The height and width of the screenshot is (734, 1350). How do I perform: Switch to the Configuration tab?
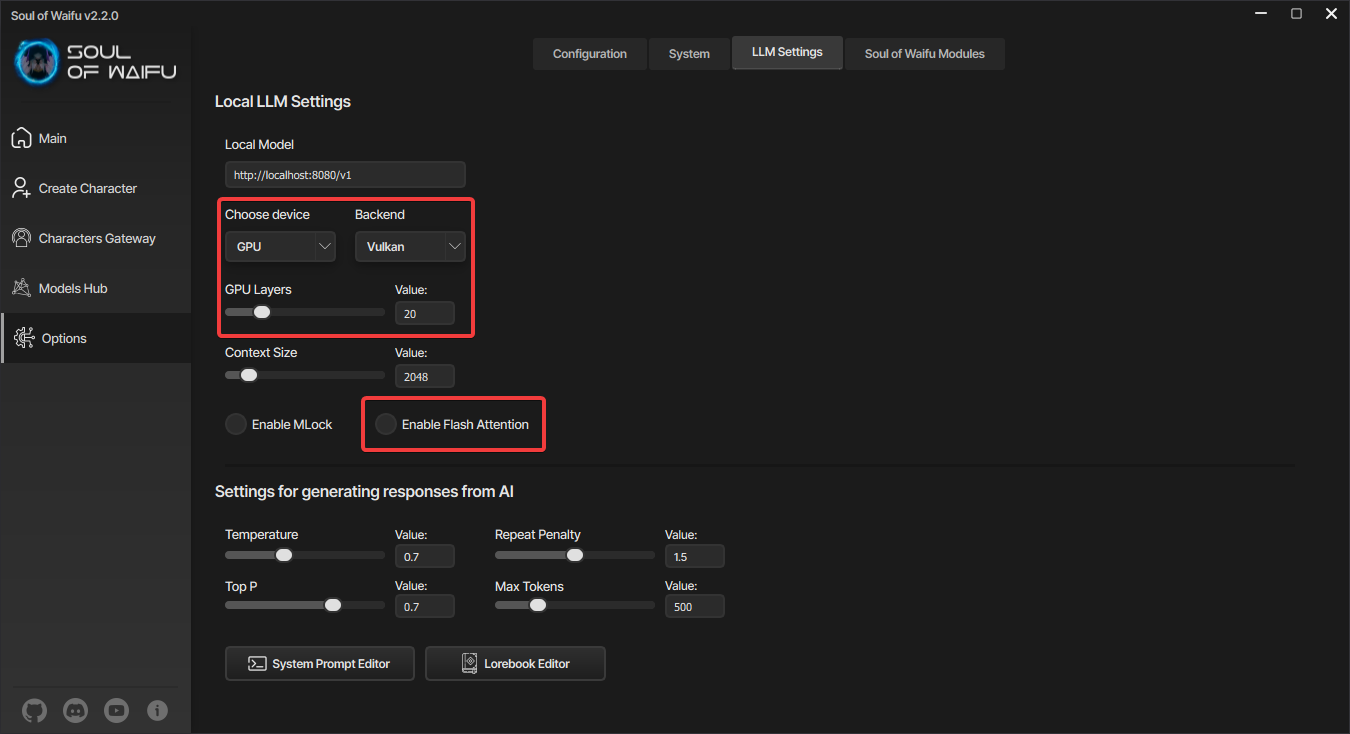click(x=590, y=54)
